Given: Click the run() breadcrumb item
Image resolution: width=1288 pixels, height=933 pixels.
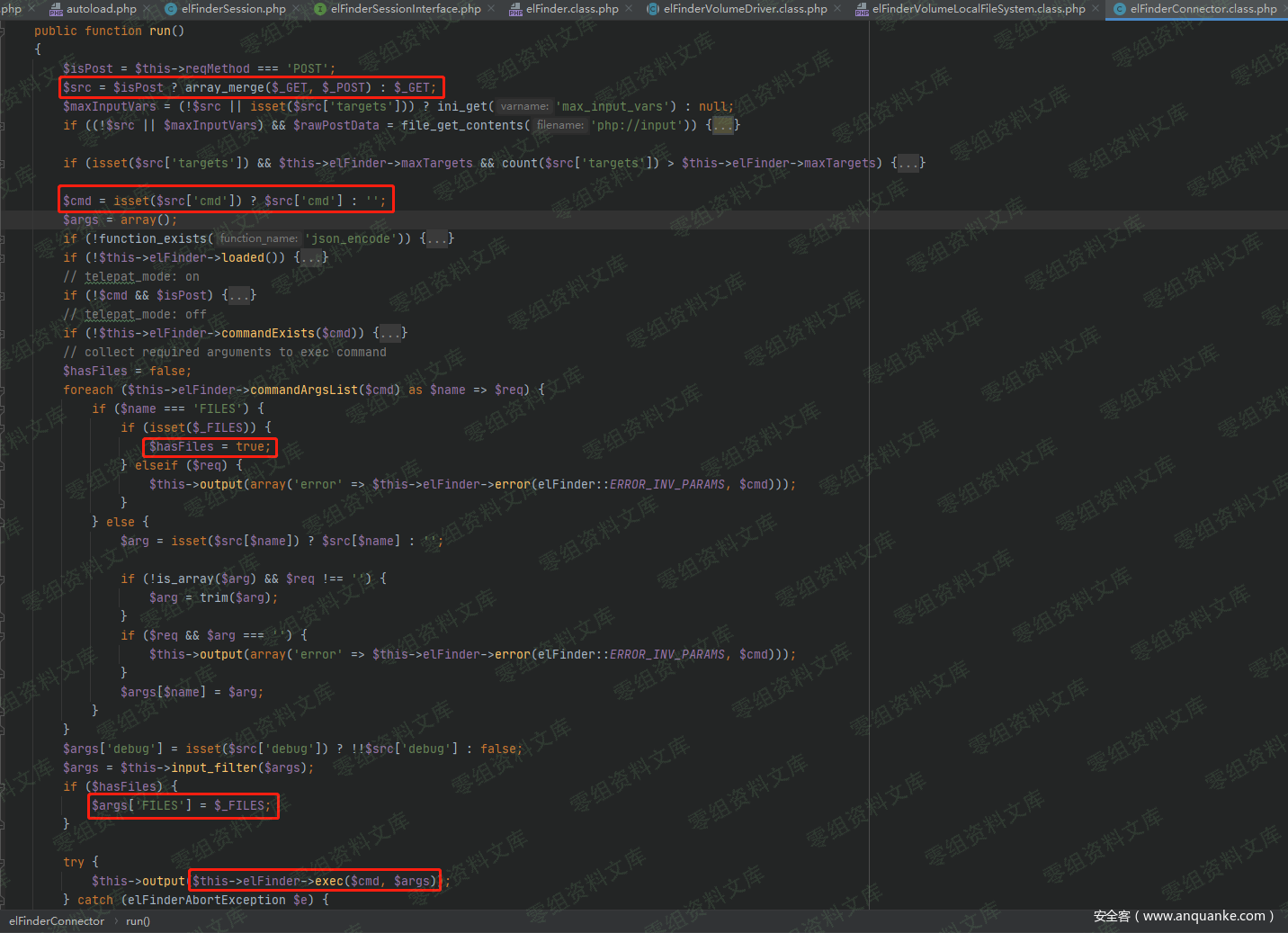Looking at the screenshot, I should (138, 921).
